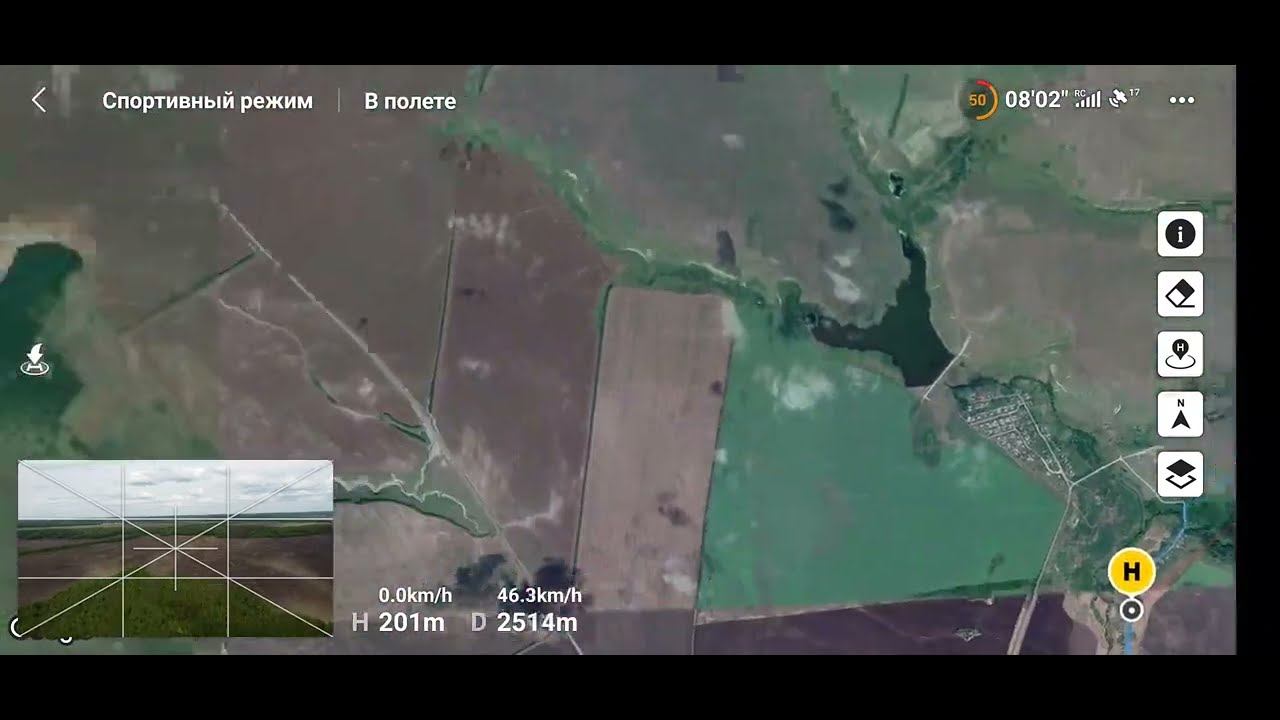Switch to the camera view thumbnail
Screen dimensions: 1280x720
click(x=175, y=548)
